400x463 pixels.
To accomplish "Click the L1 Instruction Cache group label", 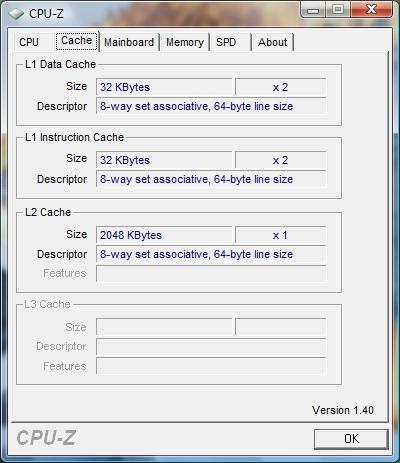I will pyautogui.click(x=74, y=137).
